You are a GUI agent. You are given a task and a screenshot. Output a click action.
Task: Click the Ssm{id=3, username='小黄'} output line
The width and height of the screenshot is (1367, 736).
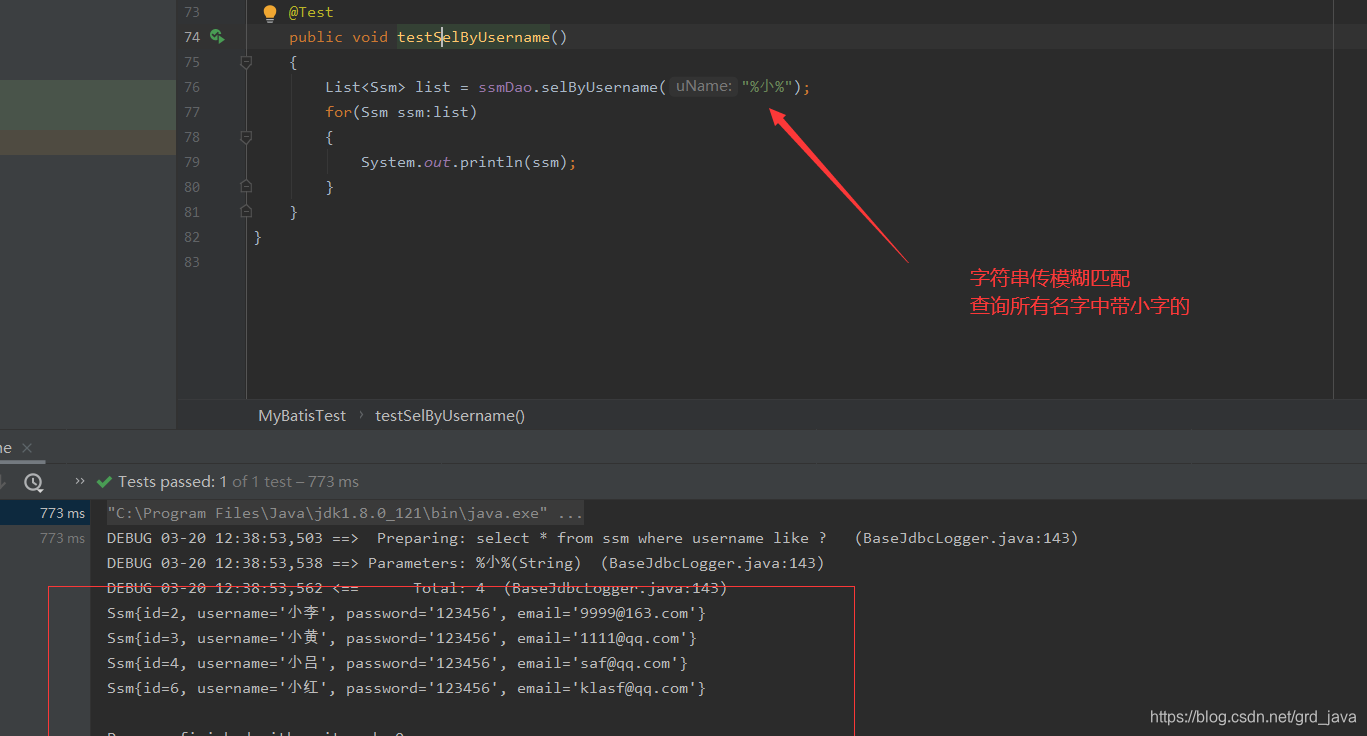[x=402, y=638]
